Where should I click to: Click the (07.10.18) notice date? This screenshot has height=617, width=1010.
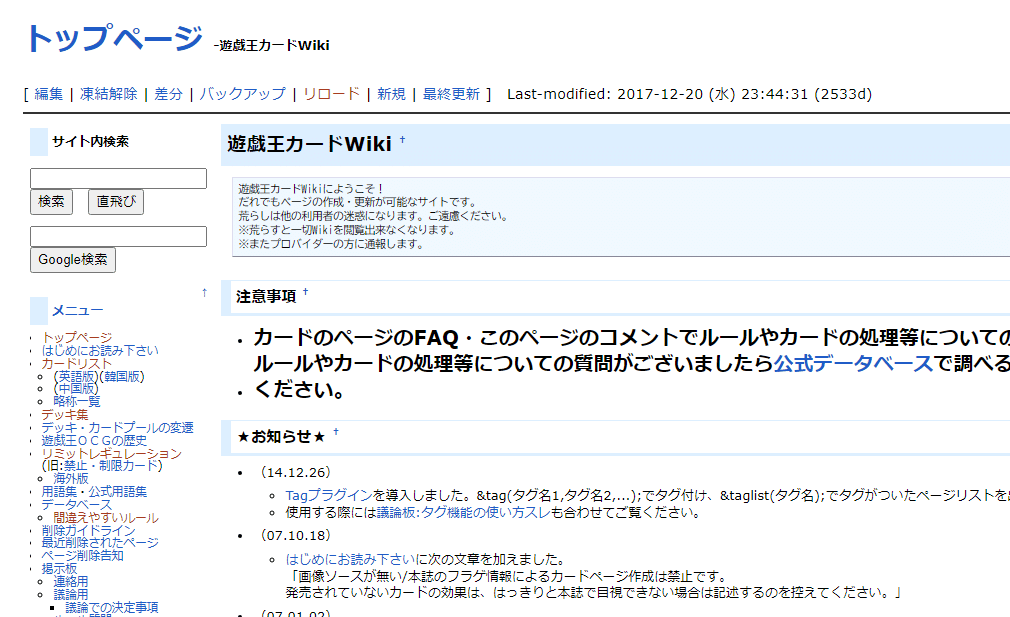coord(295,535)
